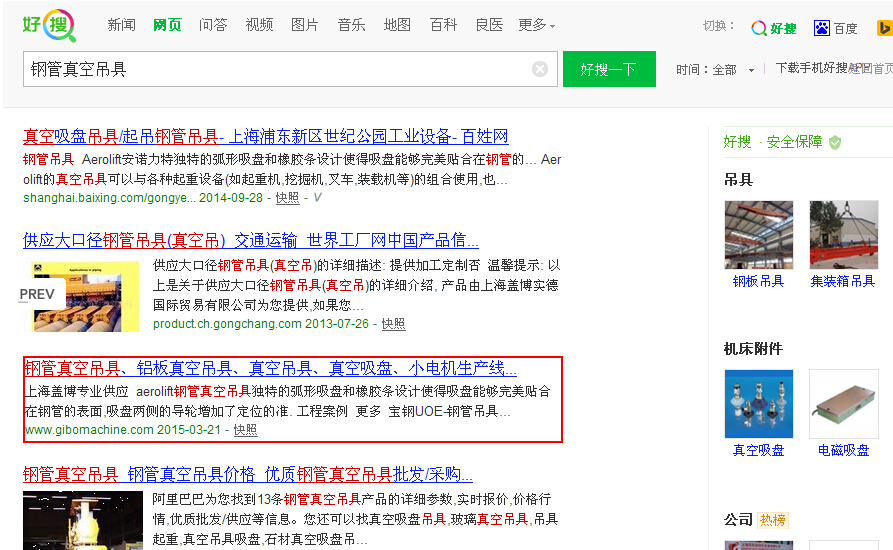Open the 音乐 tab

tap(351, 25)
